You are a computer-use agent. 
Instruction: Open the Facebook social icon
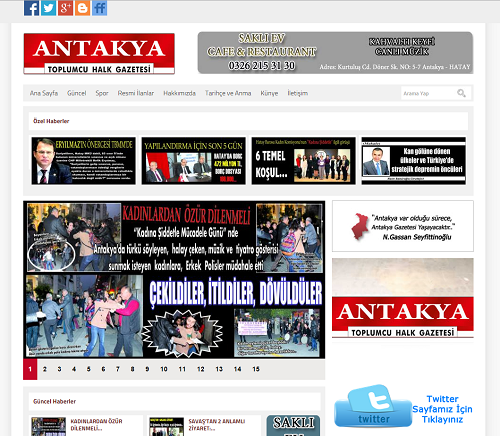click(32, 8)
